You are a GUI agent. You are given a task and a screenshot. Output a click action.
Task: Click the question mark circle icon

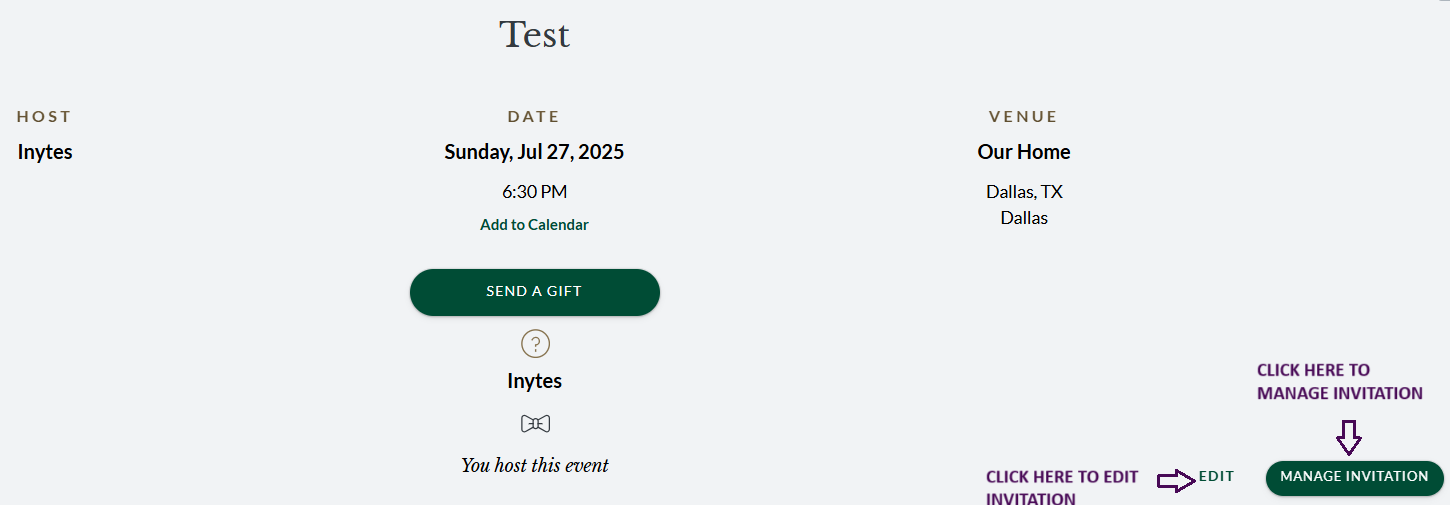535,344
